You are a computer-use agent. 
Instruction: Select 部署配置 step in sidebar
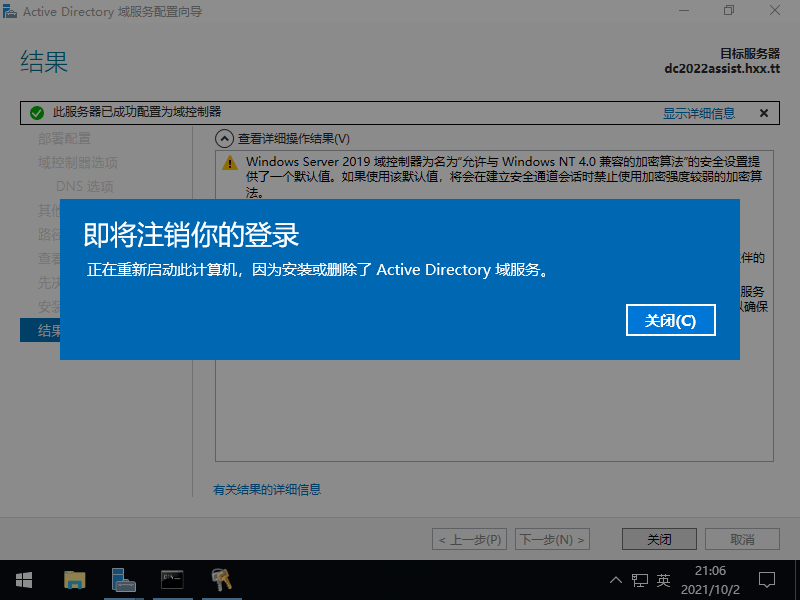click(x=64, y=138)
